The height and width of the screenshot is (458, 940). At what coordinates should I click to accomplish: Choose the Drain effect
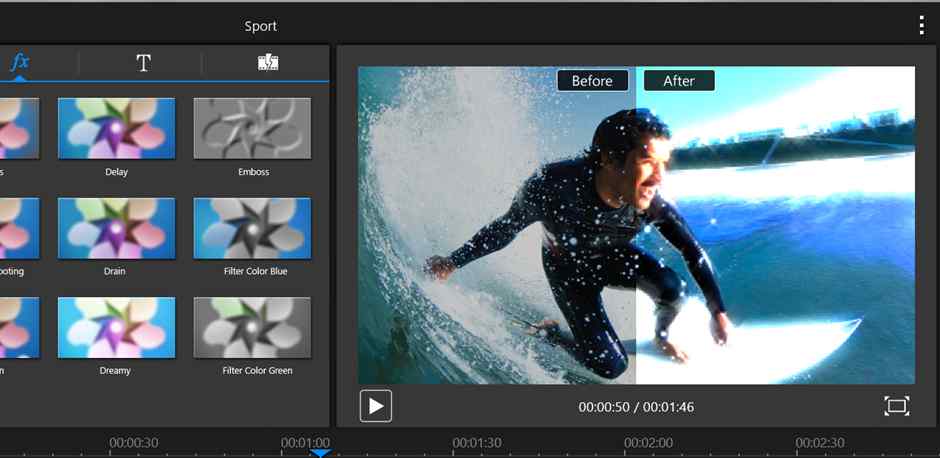(x=116, y=228)
